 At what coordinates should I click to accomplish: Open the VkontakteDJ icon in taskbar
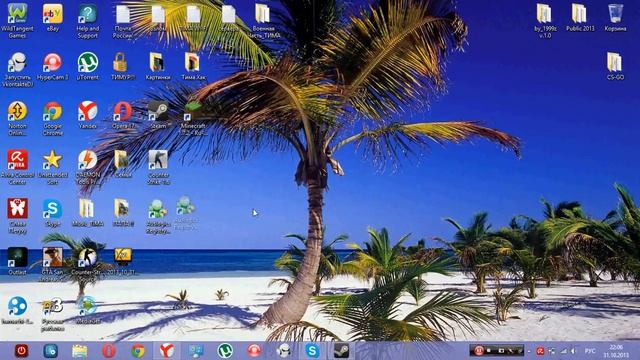(283, 351)
